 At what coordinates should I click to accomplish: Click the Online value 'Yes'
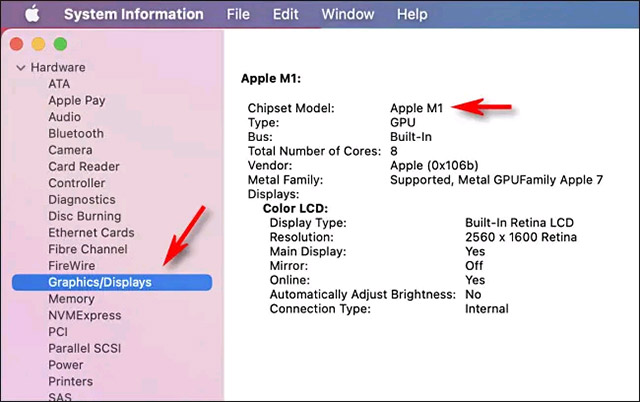[475, 280]
